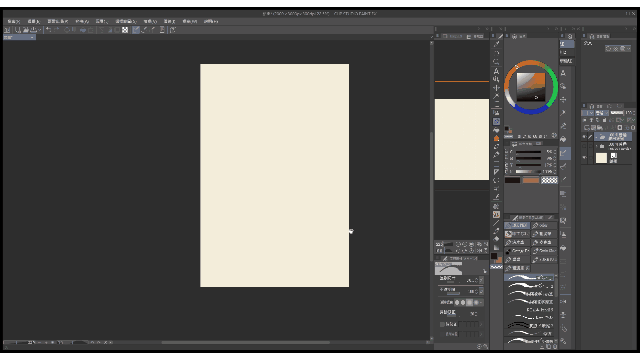This screenshot has height=360, width=640.
Task: Open the Edit menu in menu bar
Action: [x=33, y=21]
